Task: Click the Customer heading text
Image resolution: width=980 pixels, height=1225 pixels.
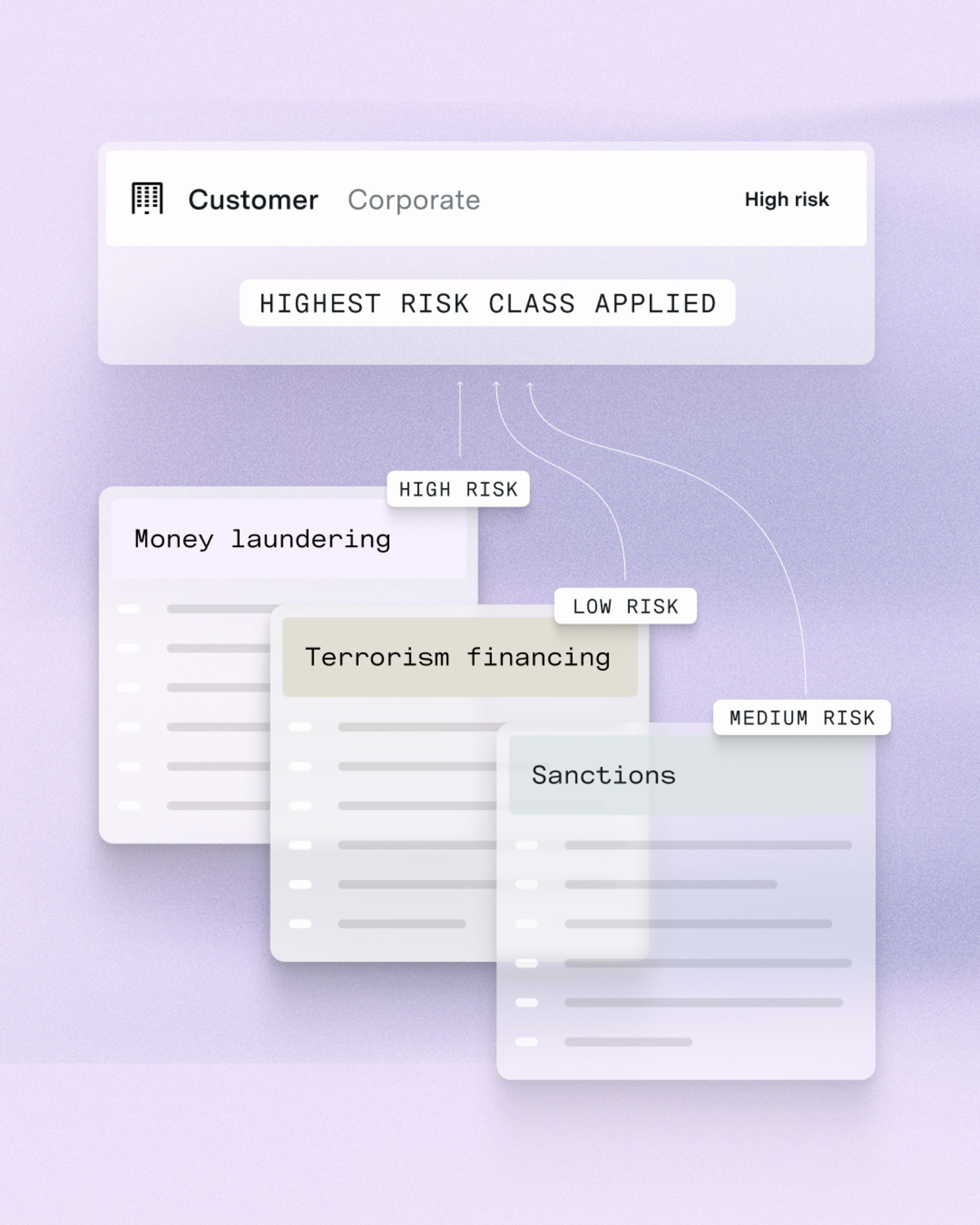Action: tap(253, 200)
